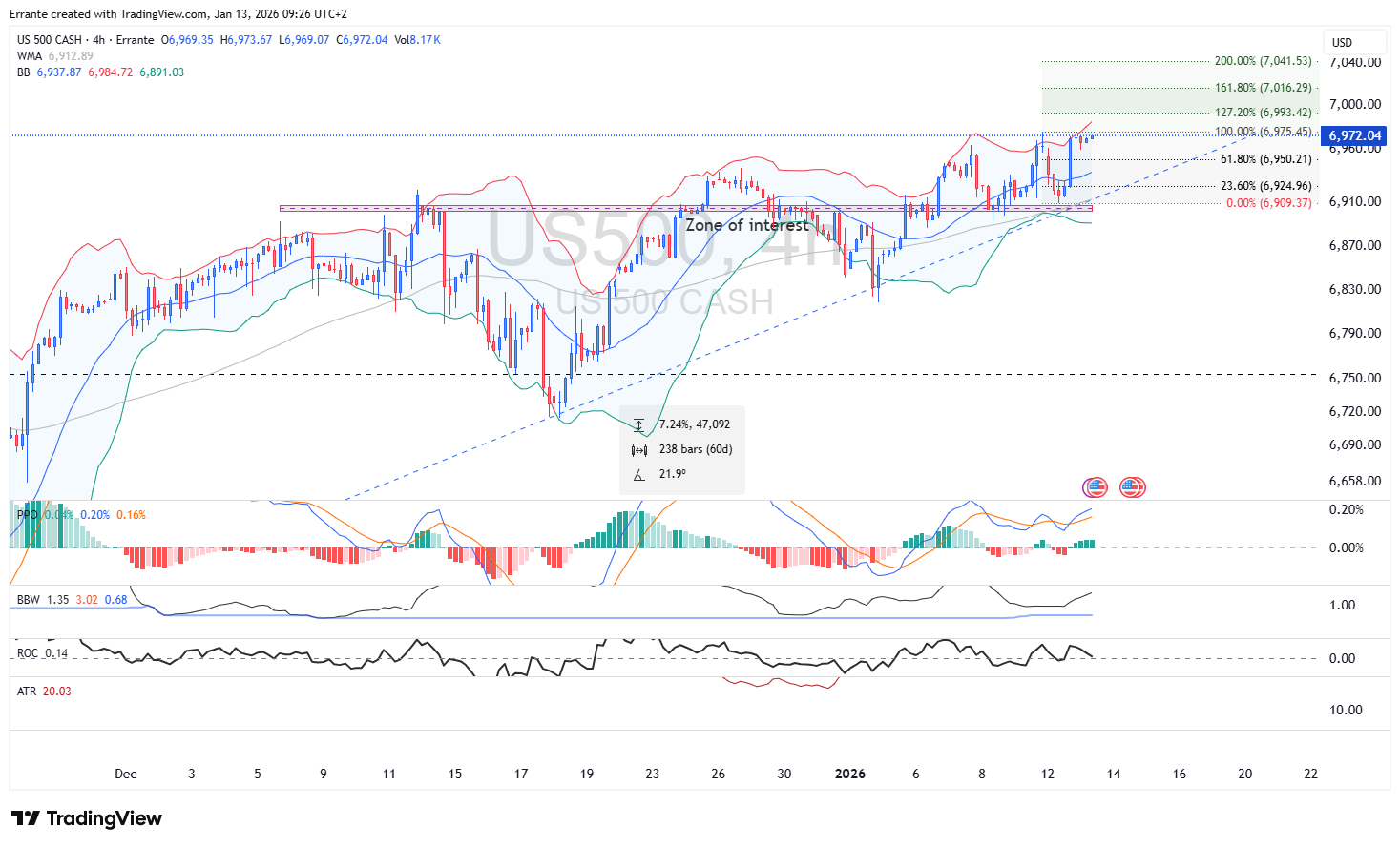Select the BBW indicator label
Viewport: 1400px width, 847px height.
[x=29, y=600]
